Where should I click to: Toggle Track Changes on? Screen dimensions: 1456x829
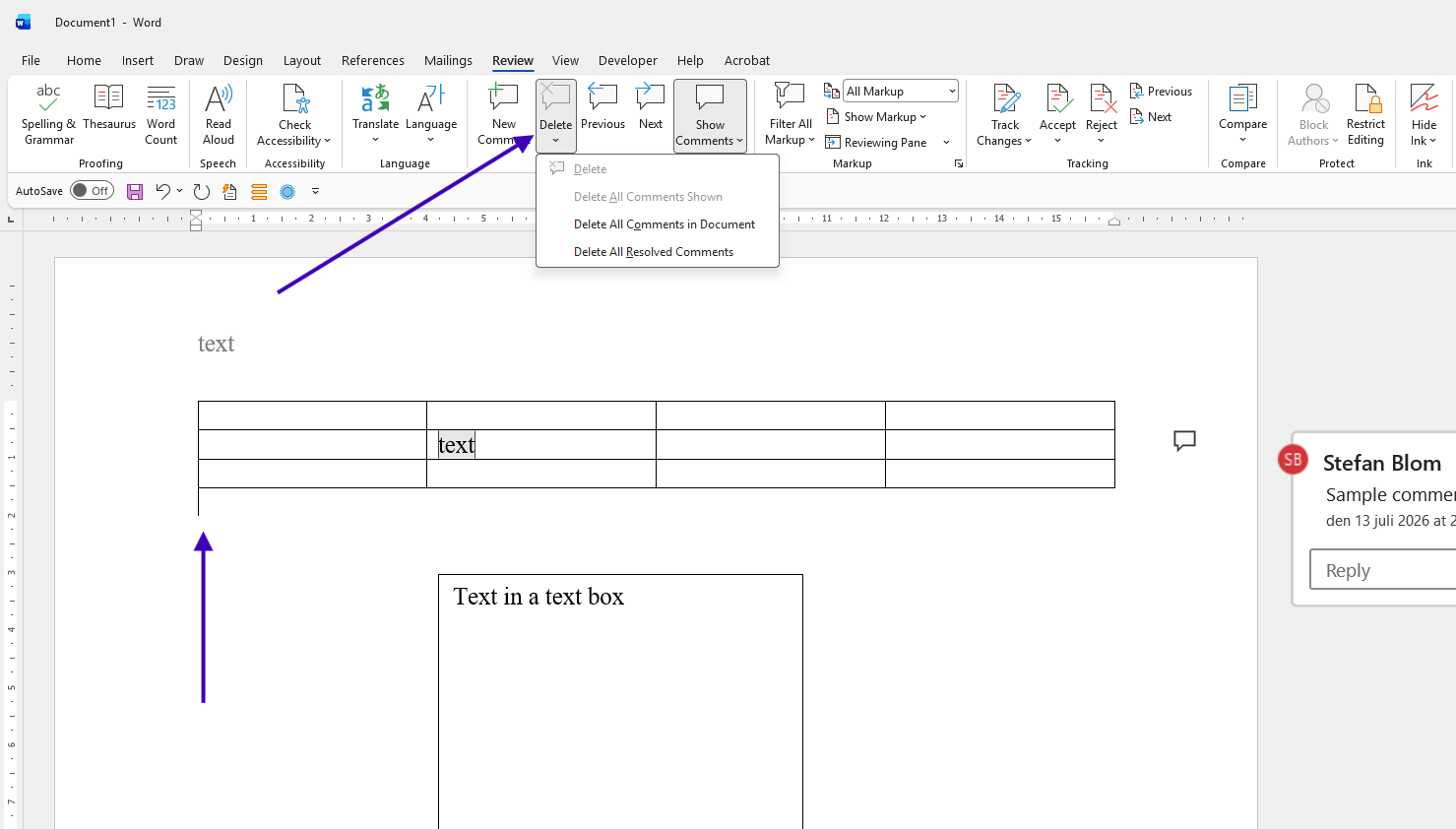(1005, 115)
